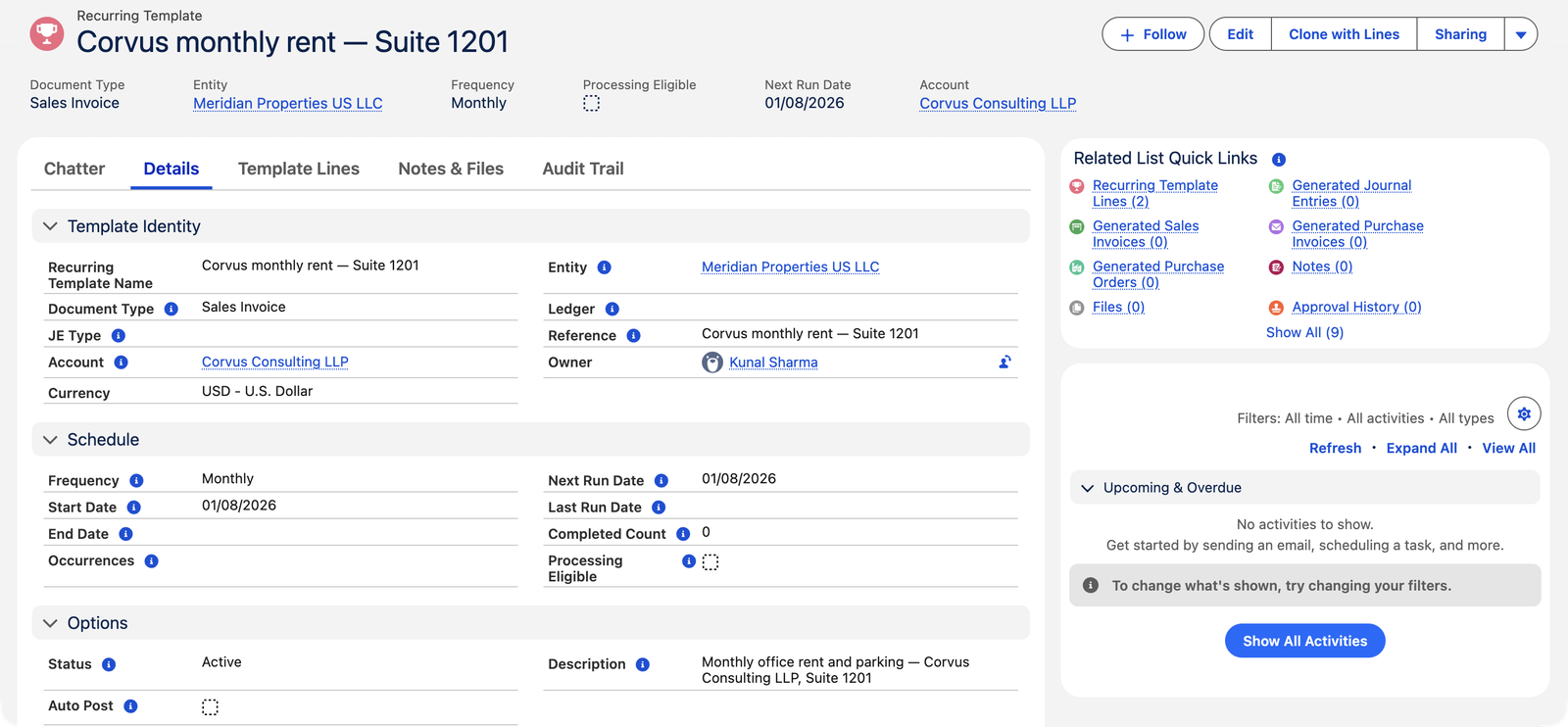Open Generated Sales Invoices (0) link
Viewport: 1568px width, 727px height.
1146,233
